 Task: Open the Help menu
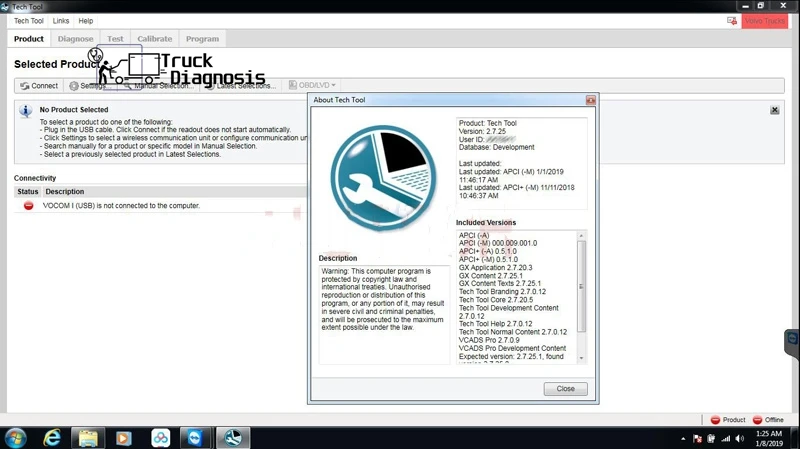click(x=86, y=21)
